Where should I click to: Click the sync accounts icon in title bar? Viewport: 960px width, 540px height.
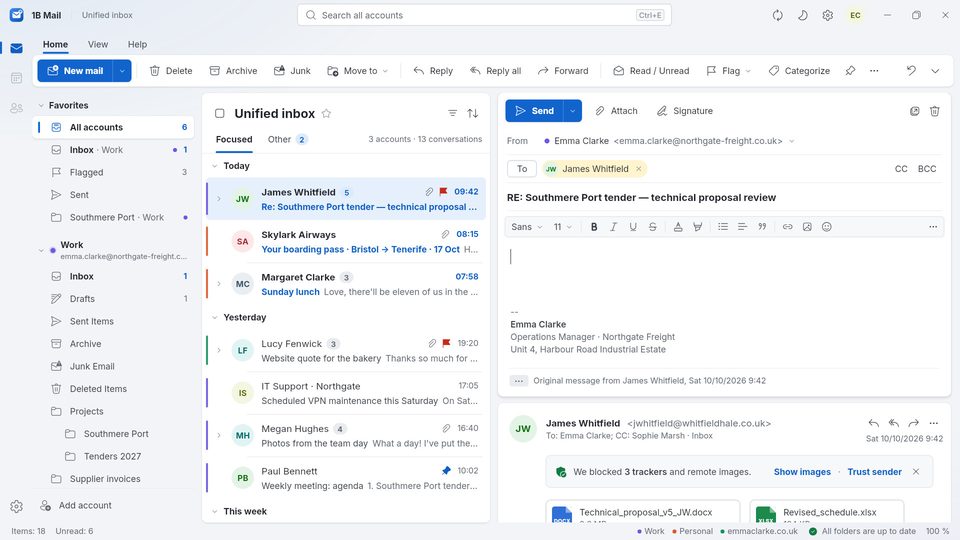click(x=778, y=15)
